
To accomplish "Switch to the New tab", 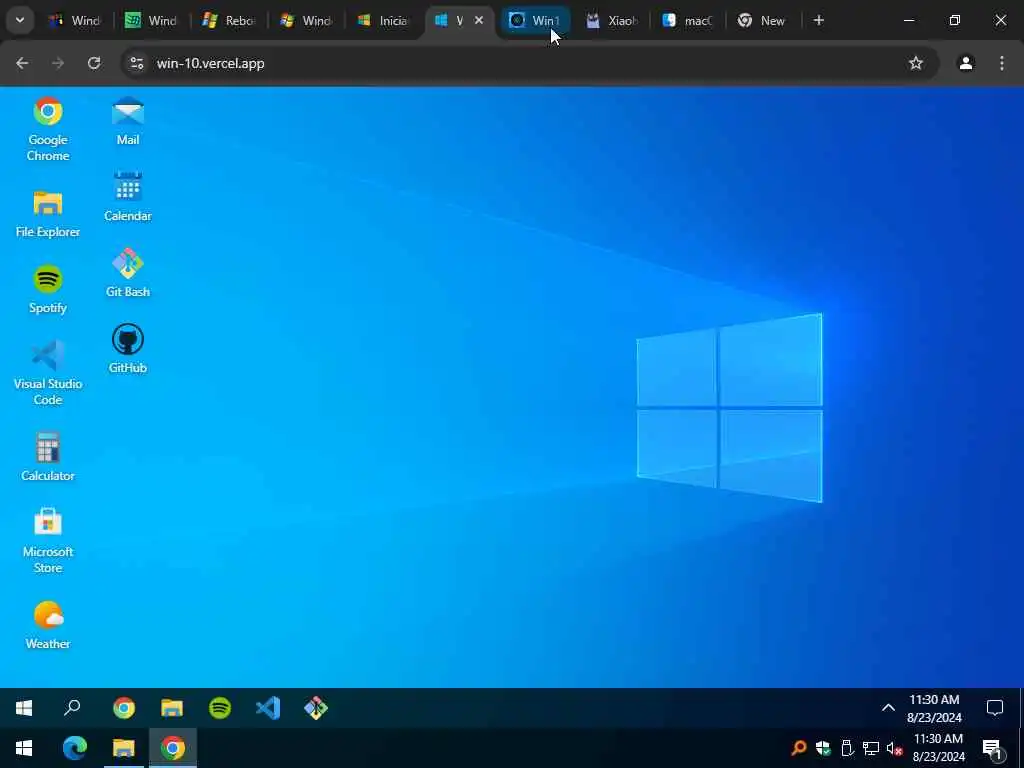I will (x=763, y=21).
